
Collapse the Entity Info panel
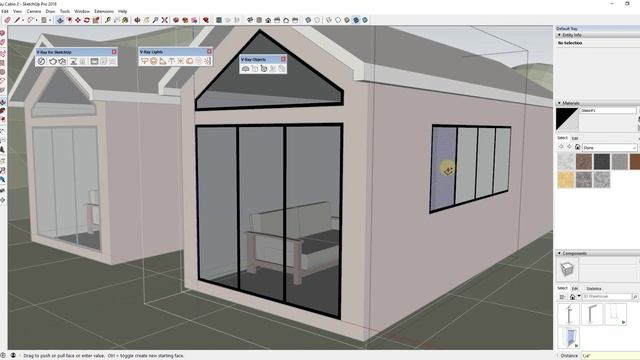pos(559,35)
